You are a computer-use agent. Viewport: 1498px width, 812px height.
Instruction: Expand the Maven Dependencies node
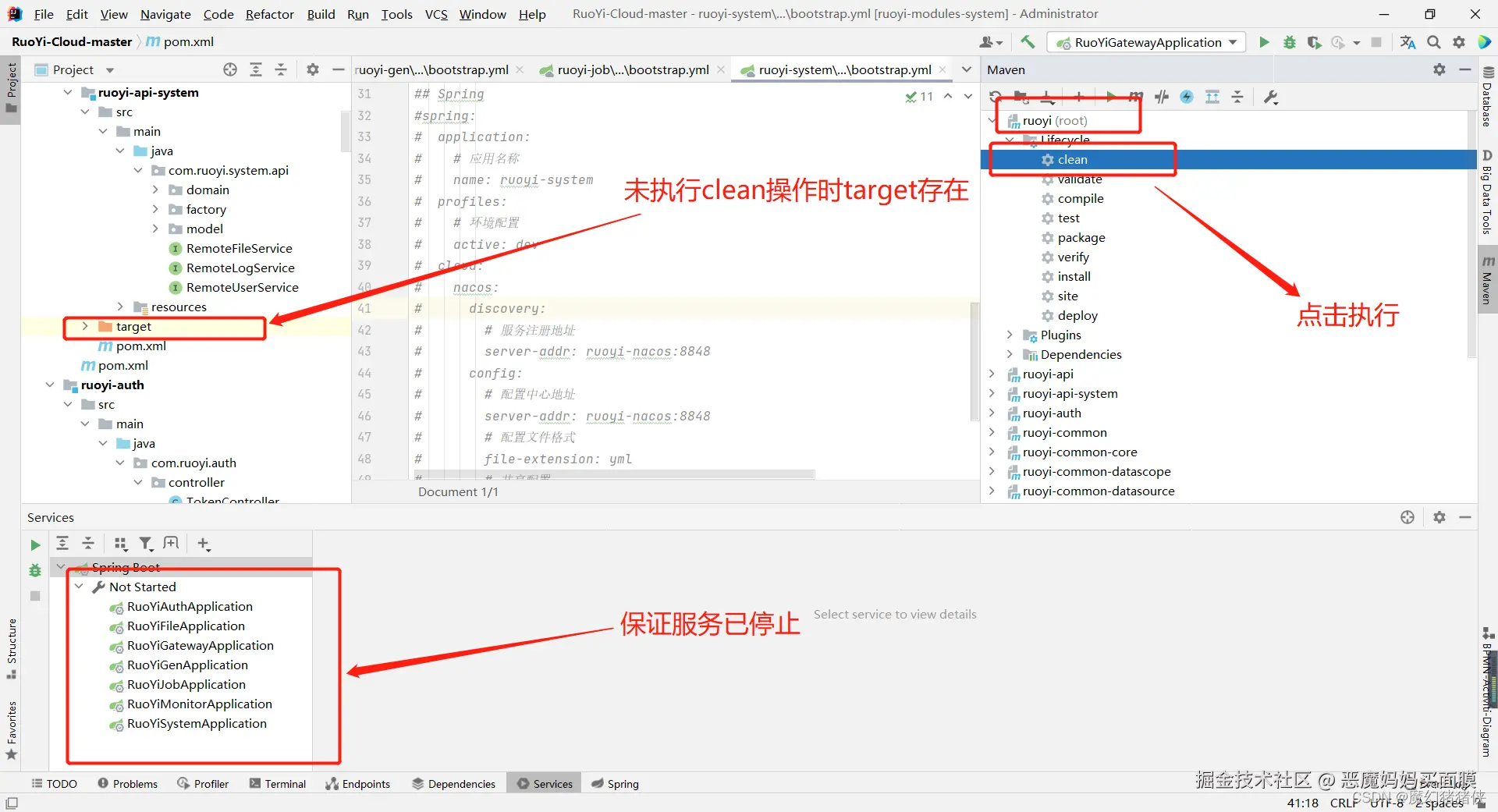(x=1010, y=354)
